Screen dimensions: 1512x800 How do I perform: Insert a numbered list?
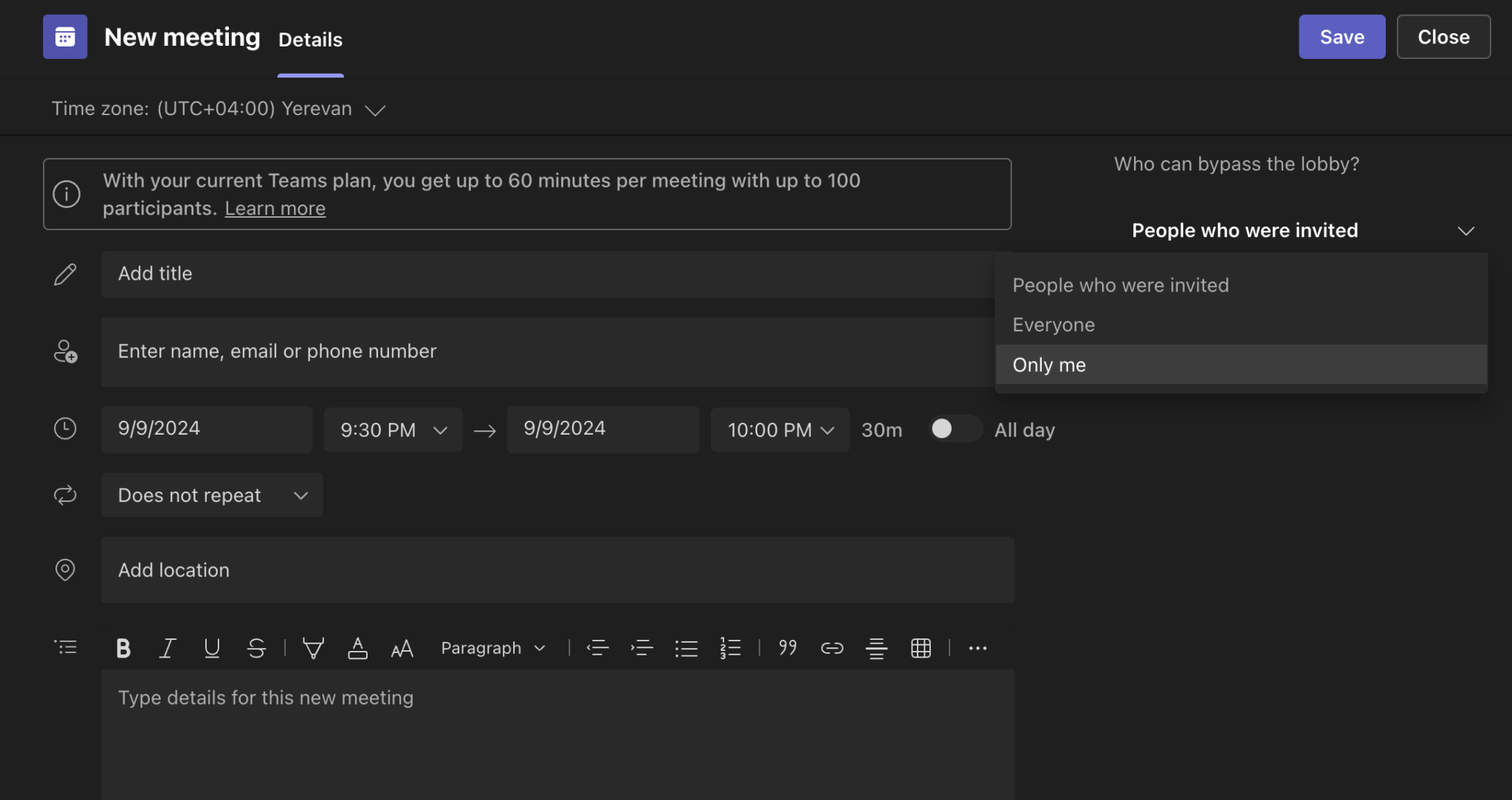(729, 647)
